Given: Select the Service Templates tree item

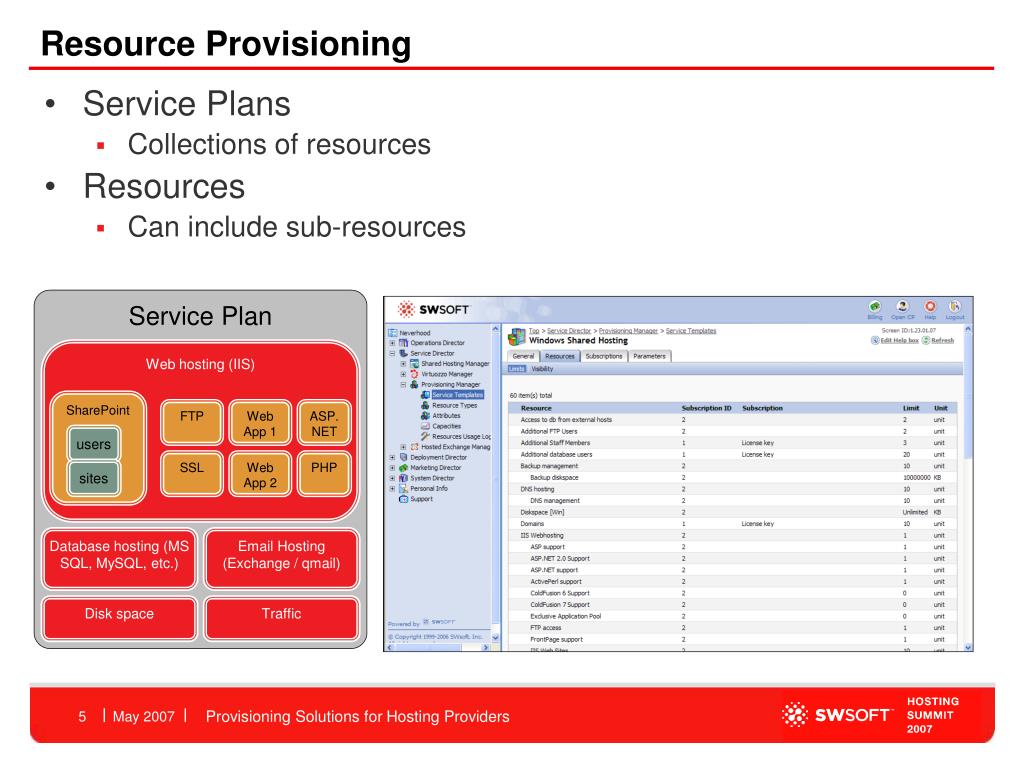Looking at the screenshot, I should pyautogui.click(x=457, y=395).
